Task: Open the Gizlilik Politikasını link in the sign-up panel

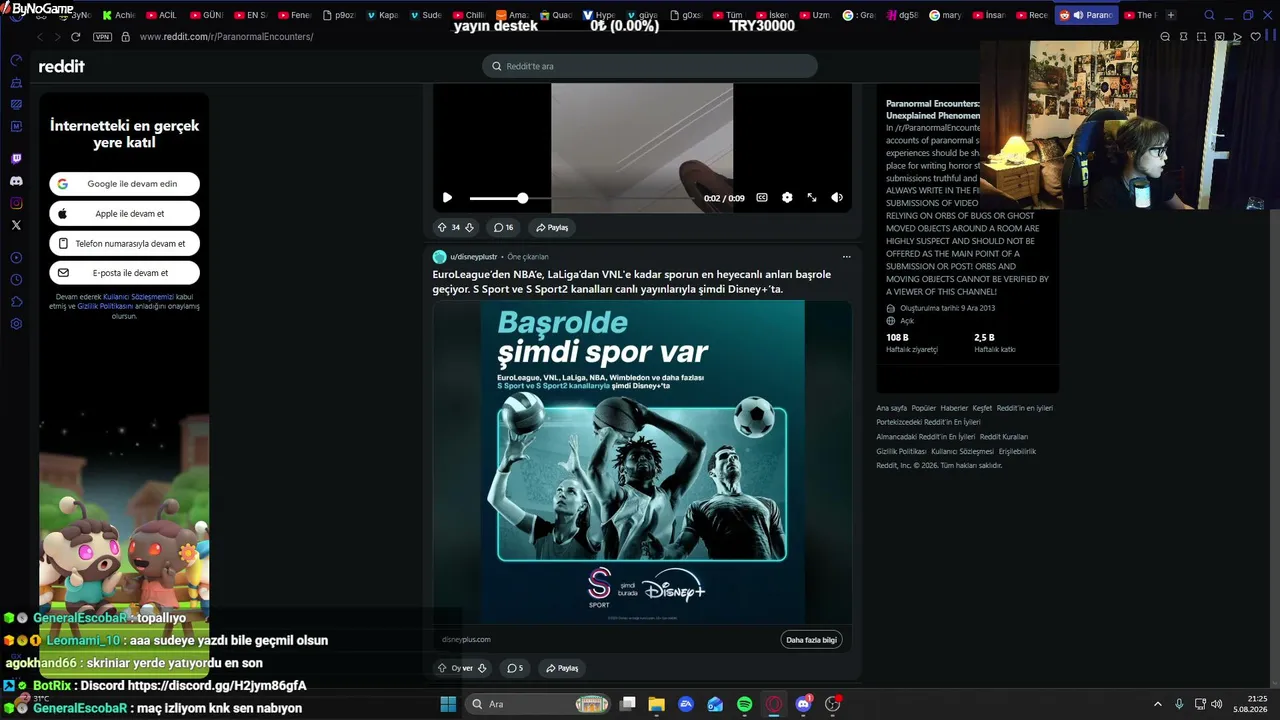Action: (105, 306)
